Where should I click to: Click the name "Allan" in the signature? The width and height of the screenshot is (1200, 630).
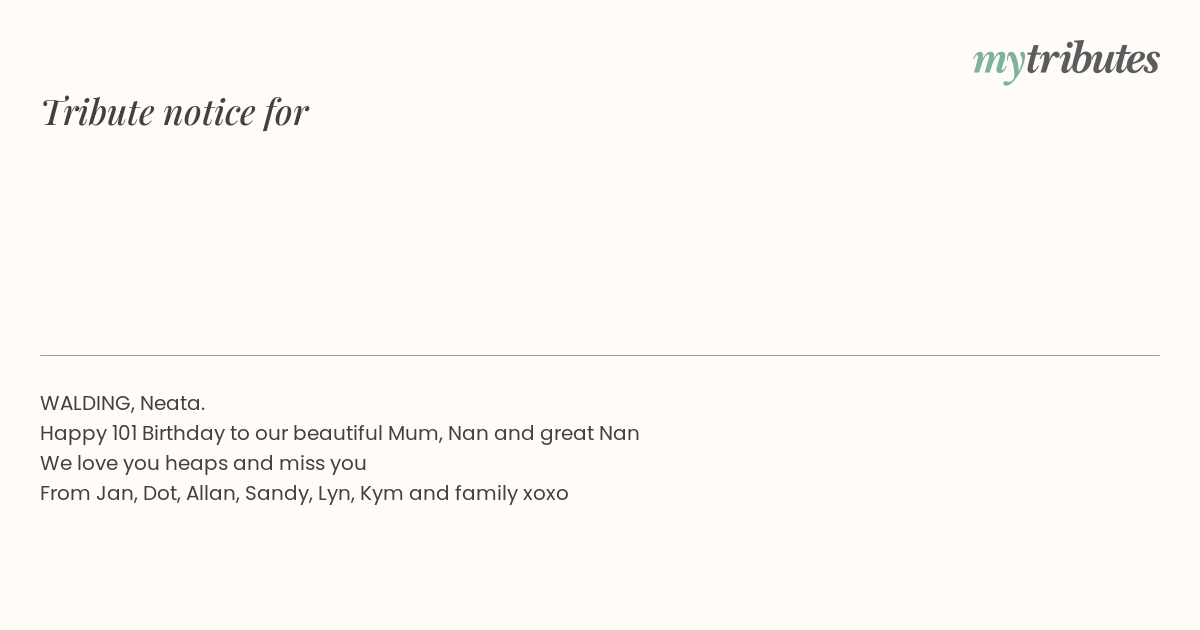[211, 493]
